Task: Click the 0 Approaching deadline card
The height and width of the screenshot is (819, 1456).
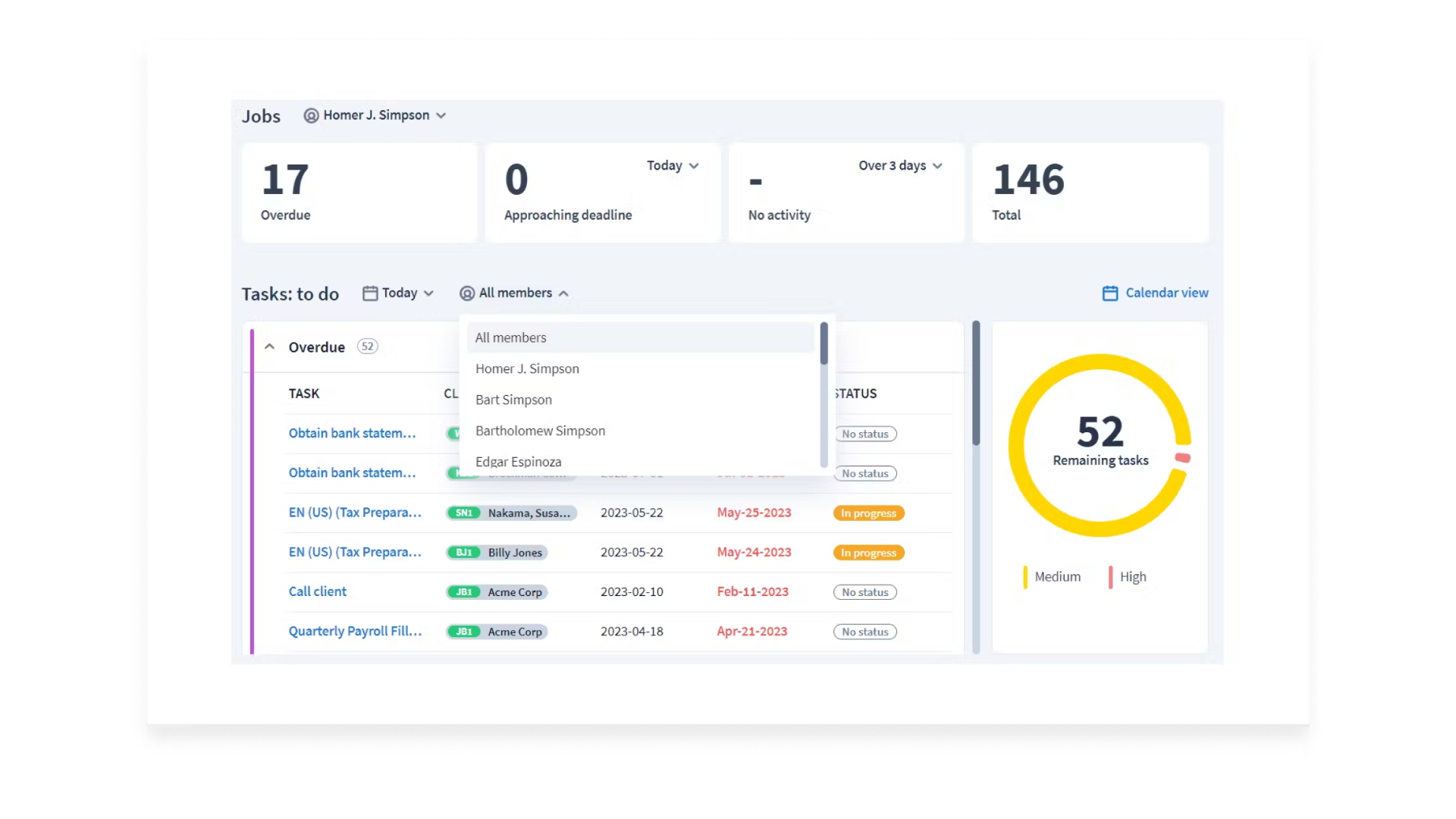Action: click(603, 193)
